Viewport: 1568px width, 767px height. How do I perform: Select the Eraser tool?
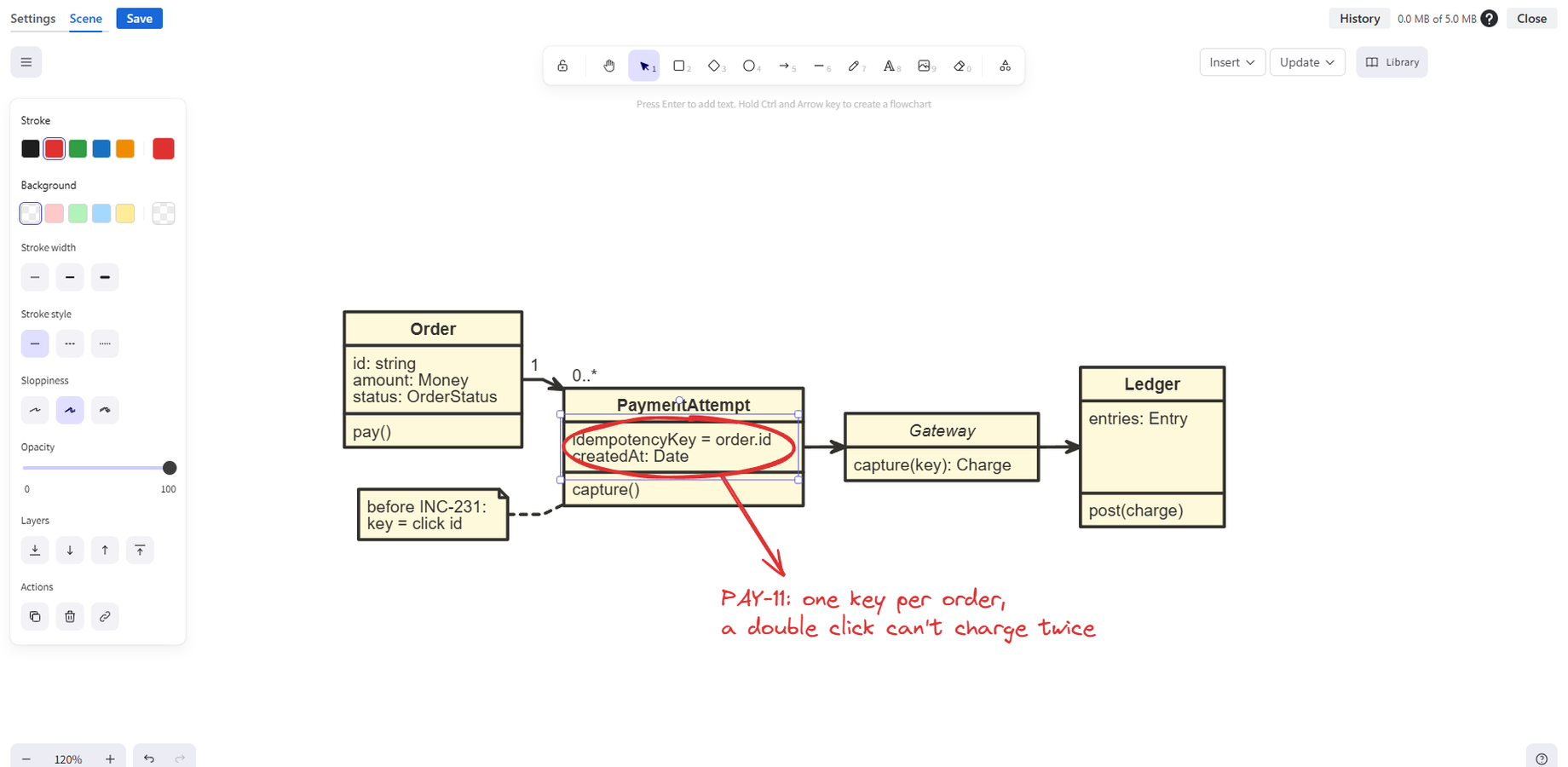click(961, 66)
